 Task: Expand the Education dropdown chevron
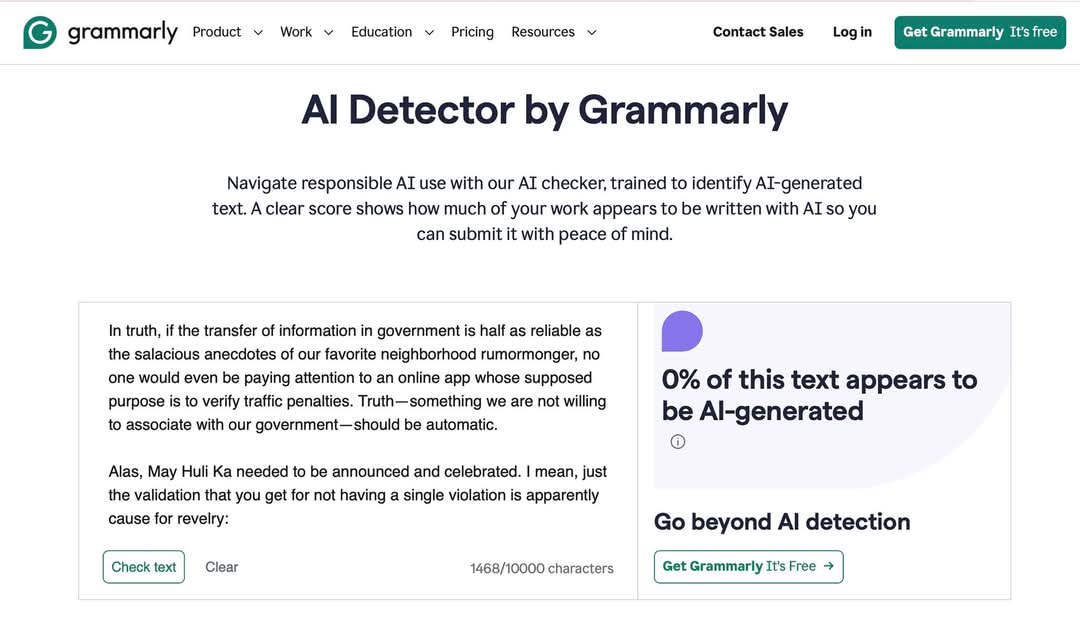(429, 33)
